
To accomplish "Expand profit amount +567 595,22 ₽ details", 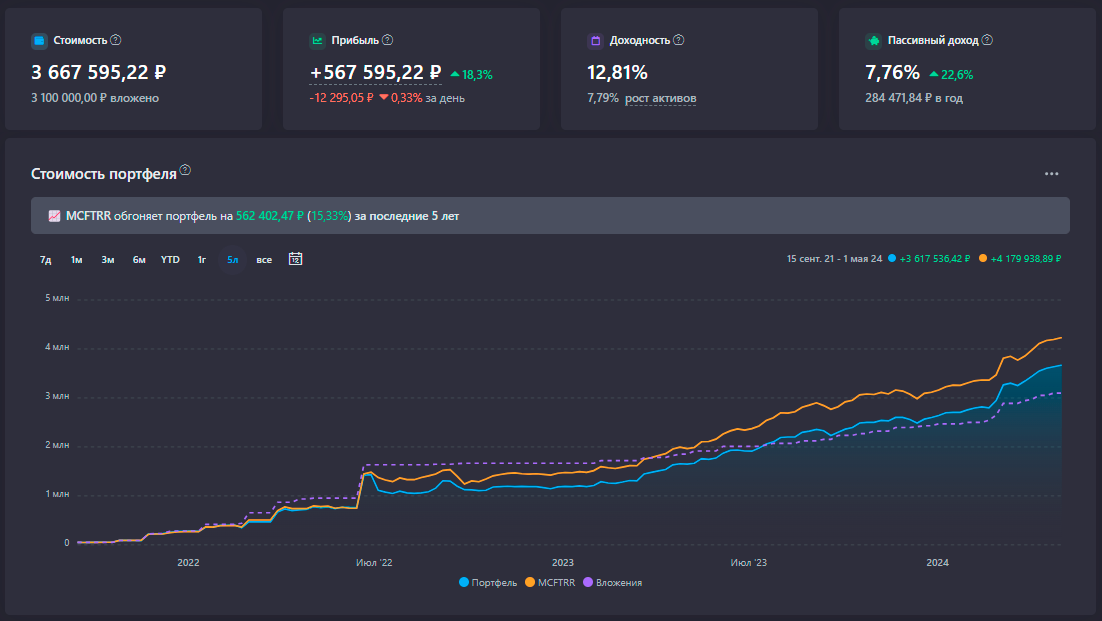I will (375, 72).
